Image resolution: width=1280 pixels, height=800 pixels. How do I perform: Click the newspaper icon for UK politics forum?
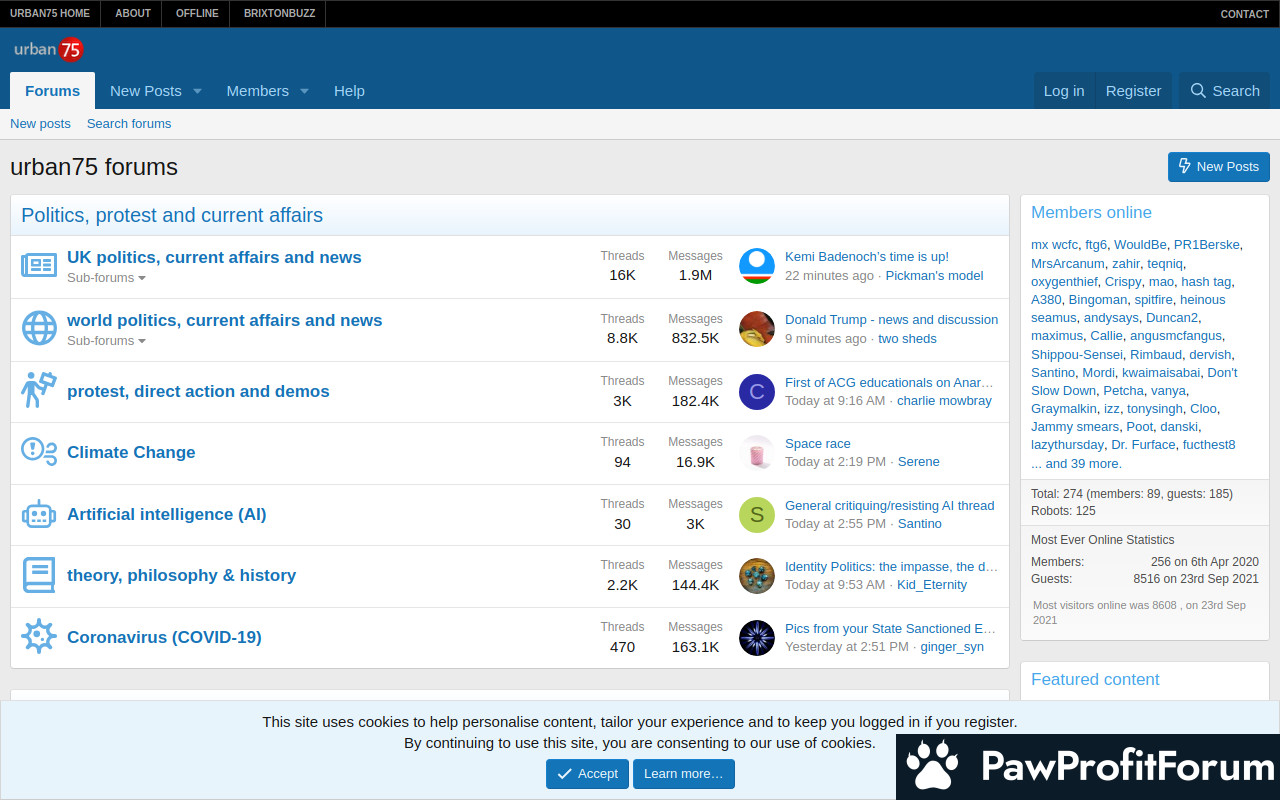pos(39,266)
